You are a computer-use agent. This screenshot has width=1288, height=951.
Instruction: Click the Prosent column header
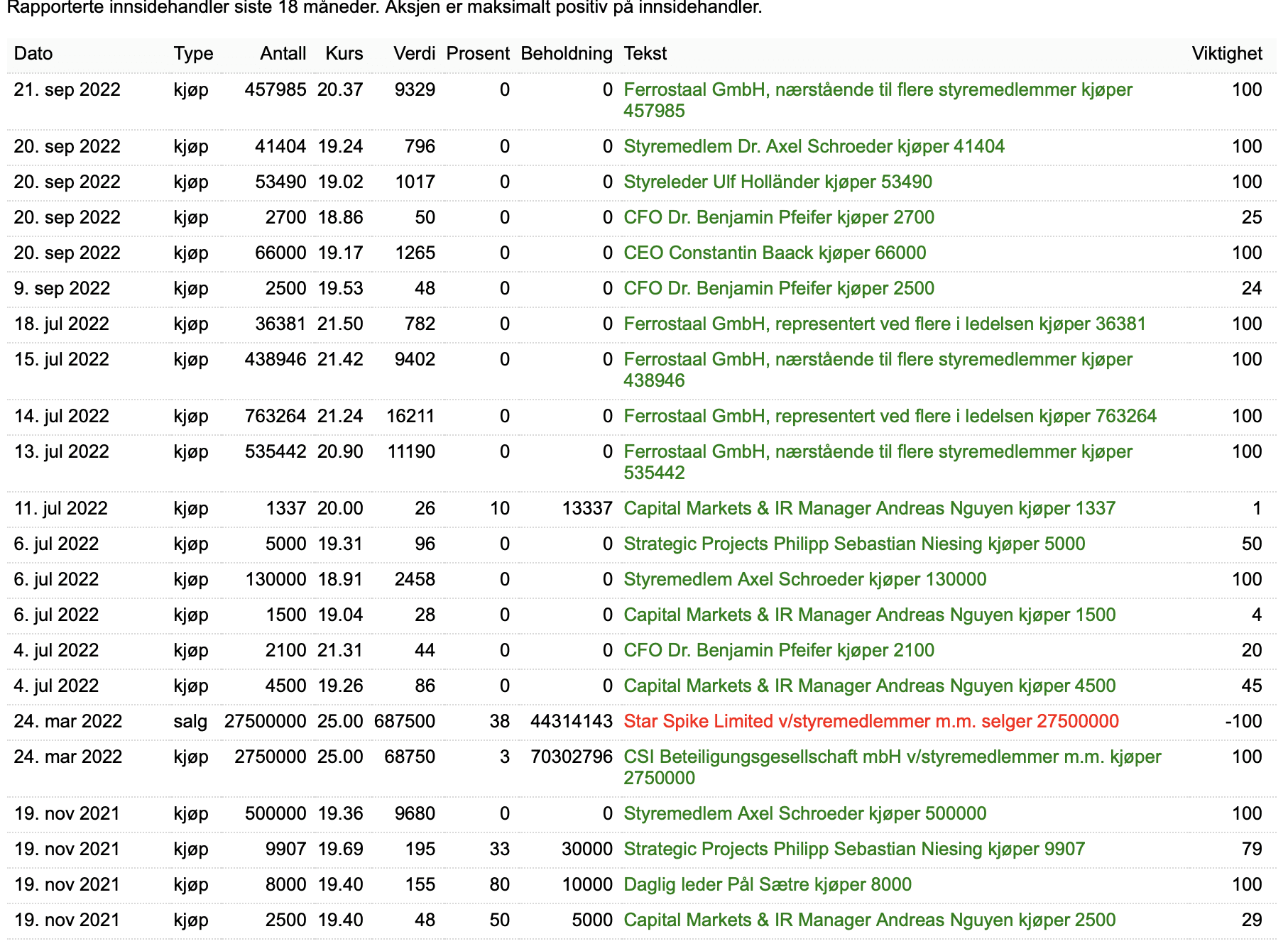[478, 54]
